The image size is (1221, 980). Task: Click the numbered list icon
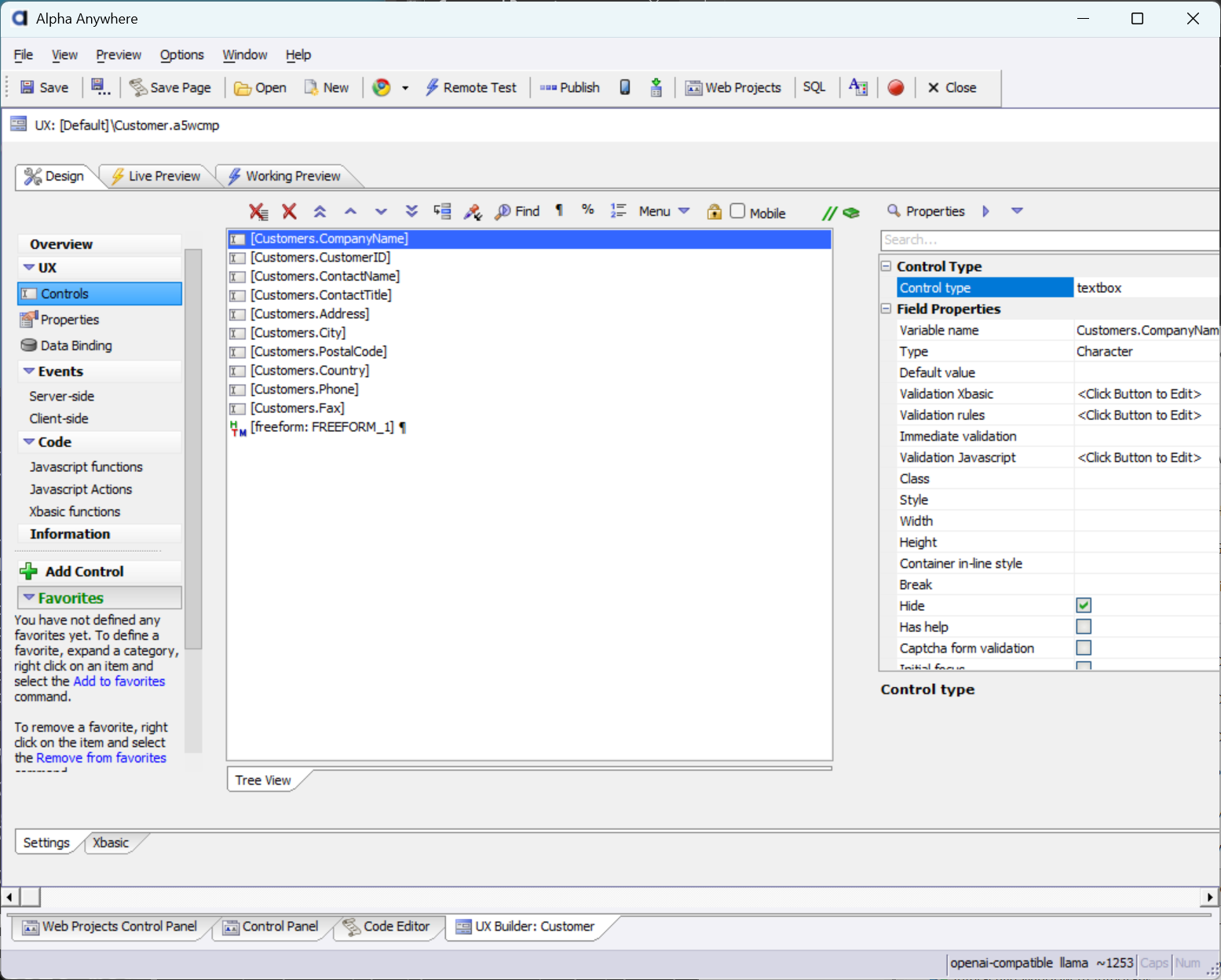point(619,210)
